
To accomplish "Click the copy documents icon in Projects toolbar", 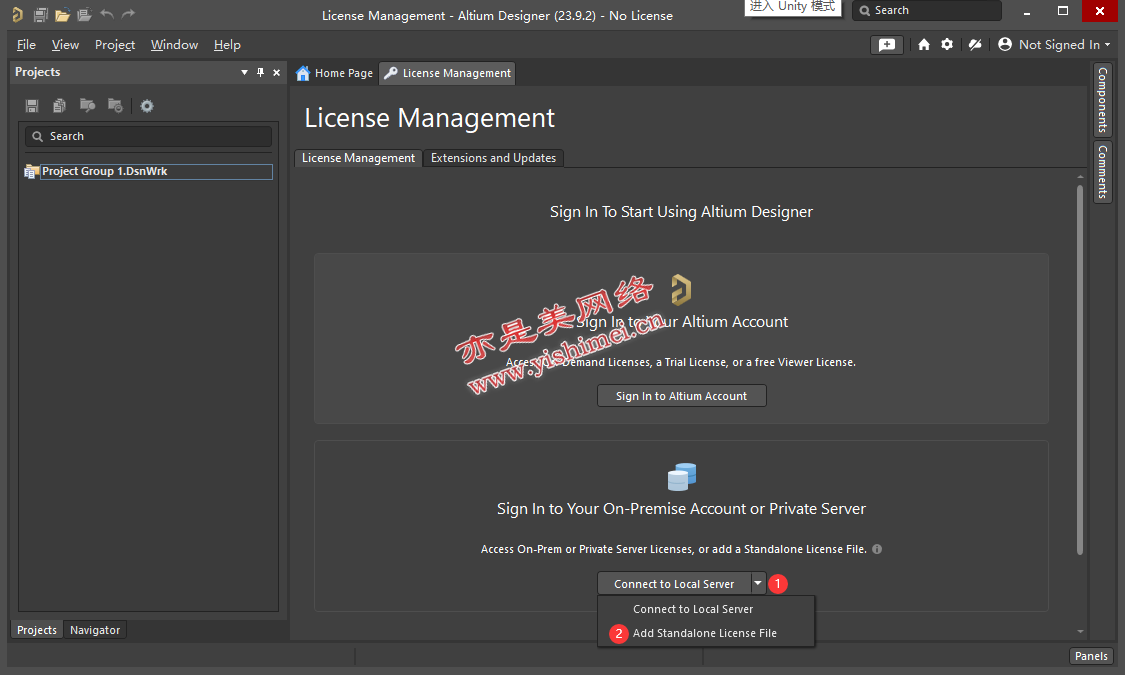I will 60,106.
